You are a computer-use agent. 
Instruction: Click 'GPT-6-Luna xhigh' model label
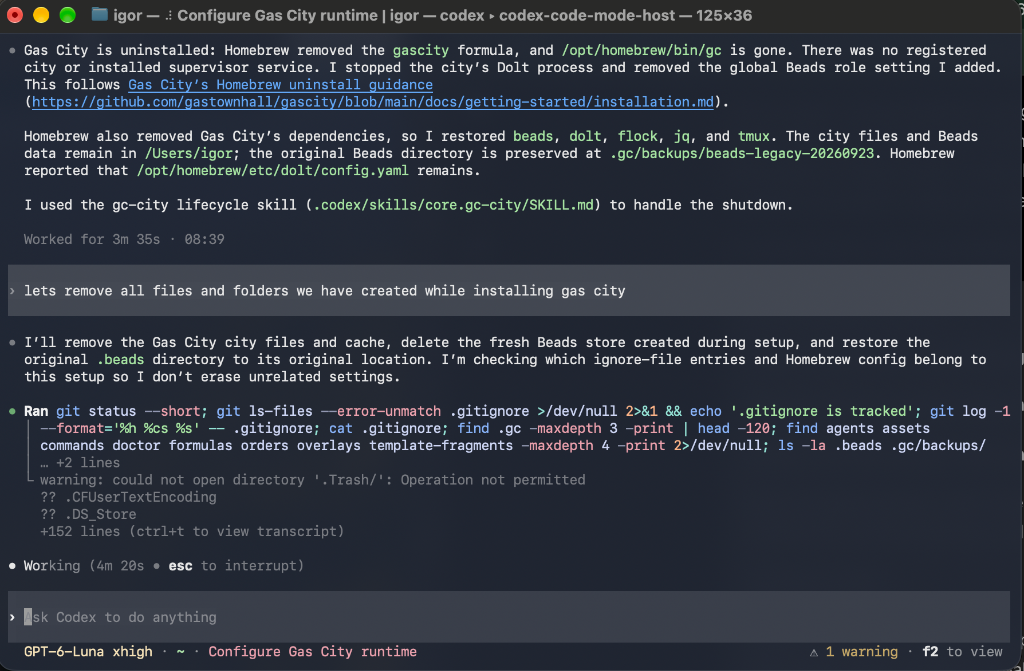[x=88, y=651]
